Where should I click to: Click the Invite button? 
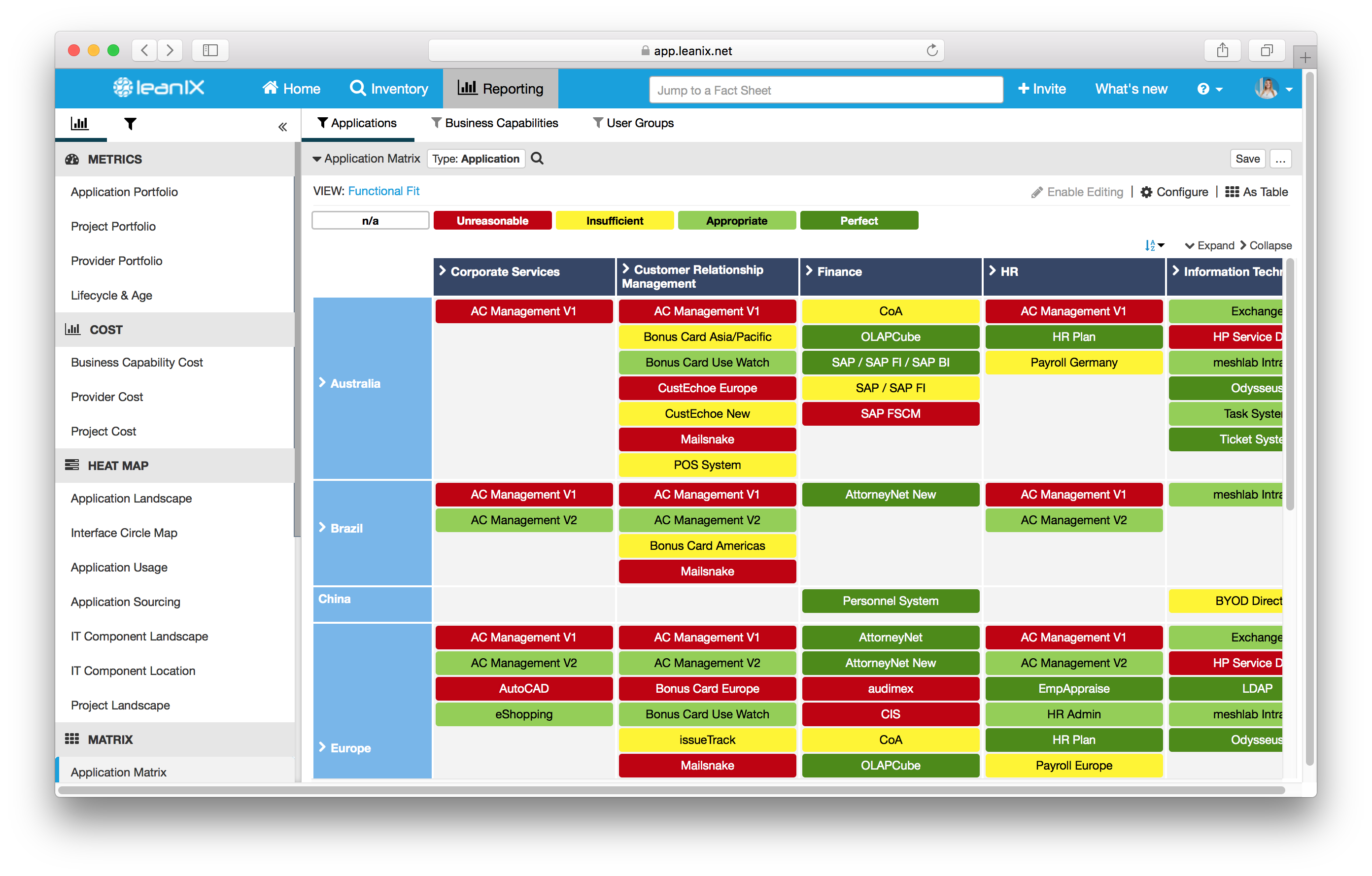(x=1041, y=89)
